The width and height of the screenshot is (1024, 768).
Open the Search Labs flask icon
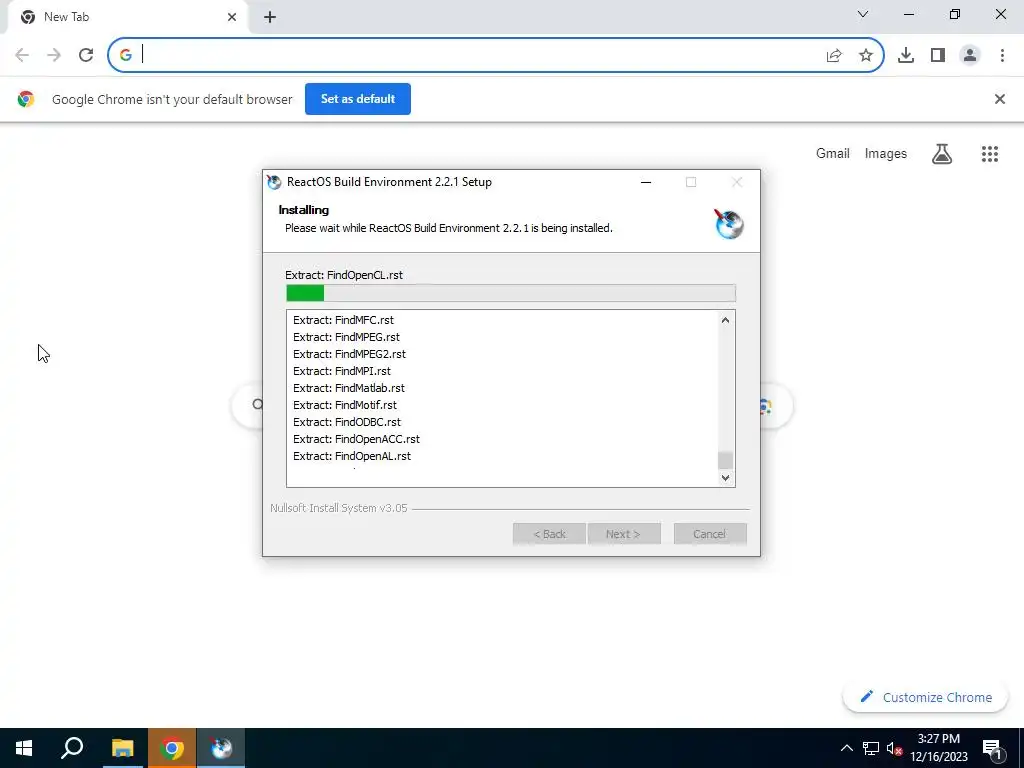tap(942, 154)
